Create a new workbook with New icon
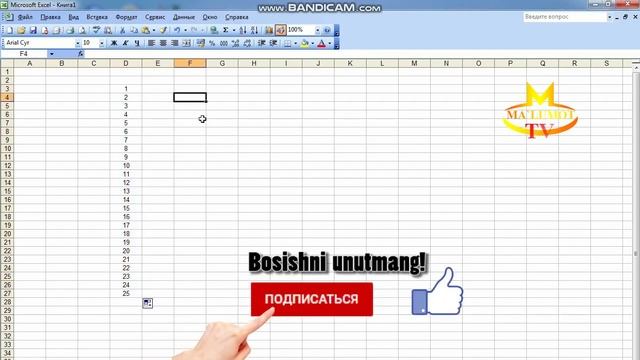Viewport: 640px width, 360px height. [x=9, y=30]
